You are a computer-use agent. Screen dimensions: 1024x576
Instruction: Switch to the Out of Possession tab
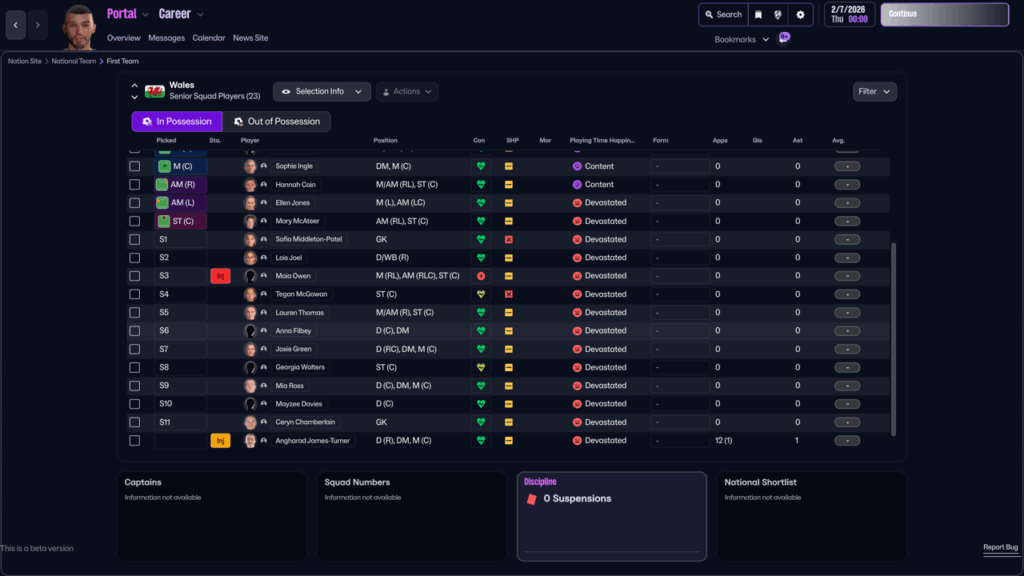276,122
